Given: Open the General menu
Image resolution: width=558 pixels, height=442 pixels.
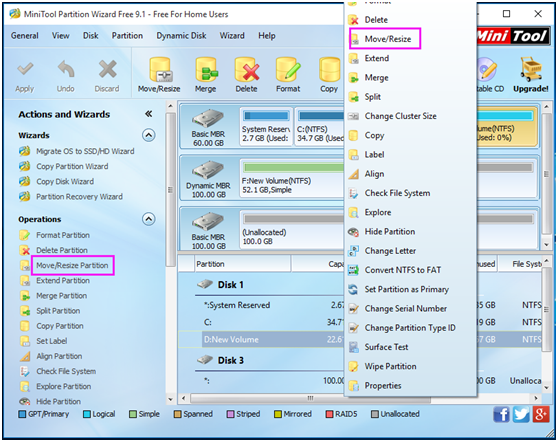Looking at the screenshot, I should pos(25,36).
